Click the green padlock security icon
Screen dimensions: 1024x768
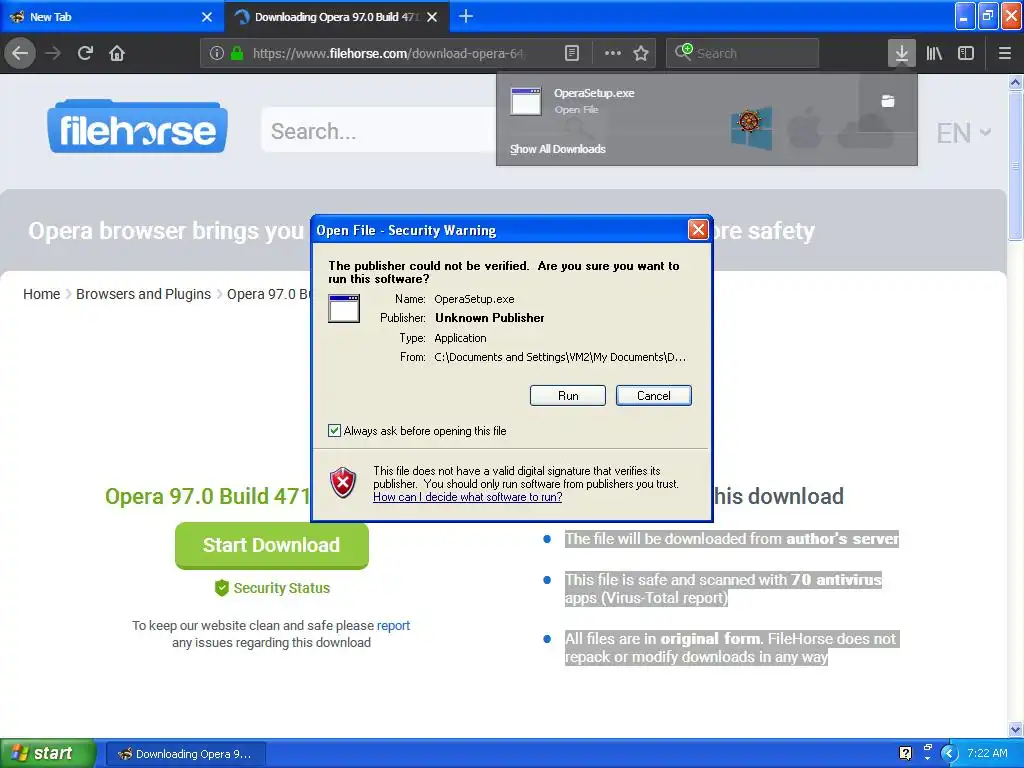tap(237, 53)
